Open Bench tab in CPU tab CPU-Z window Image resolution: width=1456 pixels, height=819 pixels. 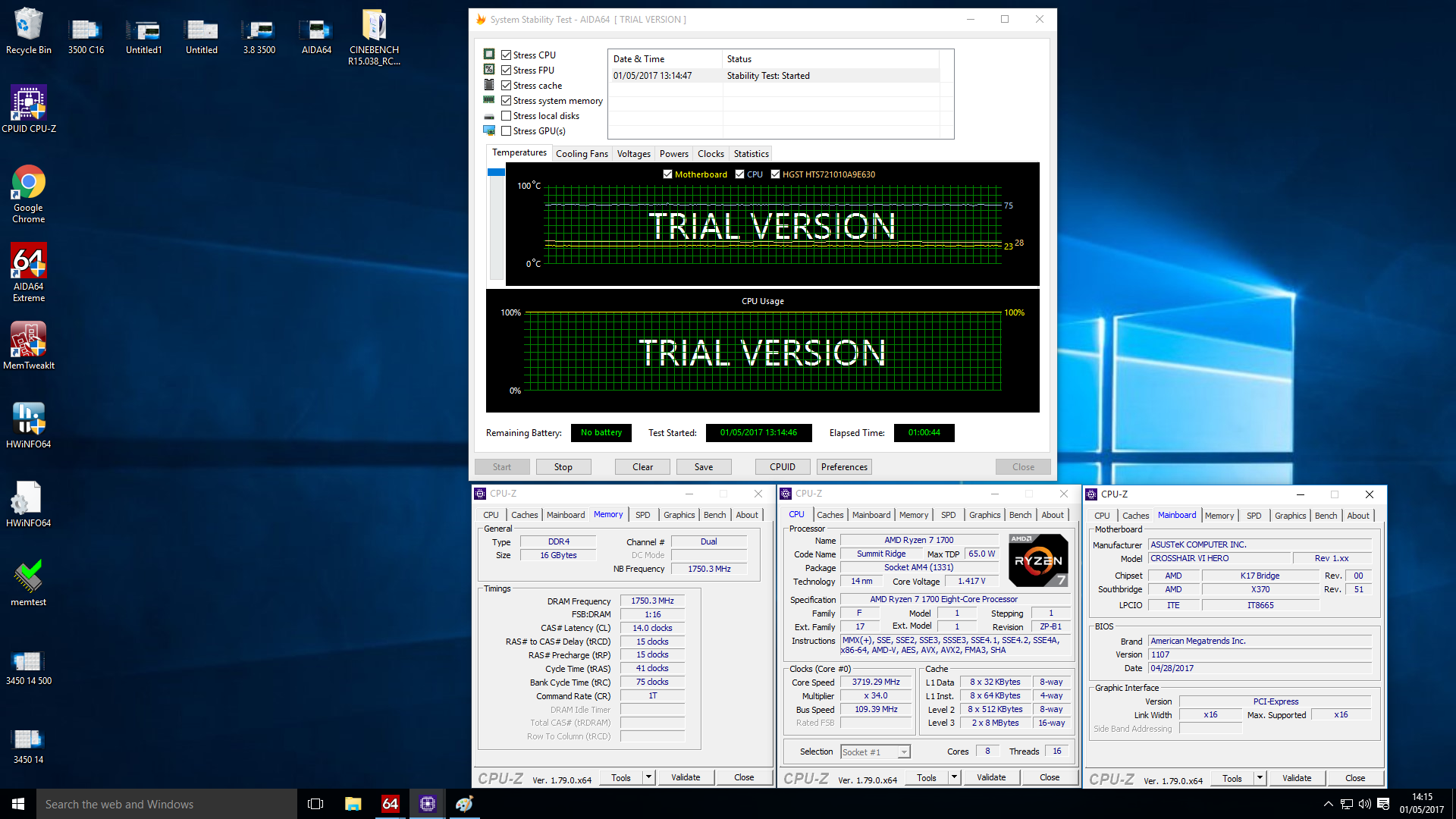click(1020, 515)
